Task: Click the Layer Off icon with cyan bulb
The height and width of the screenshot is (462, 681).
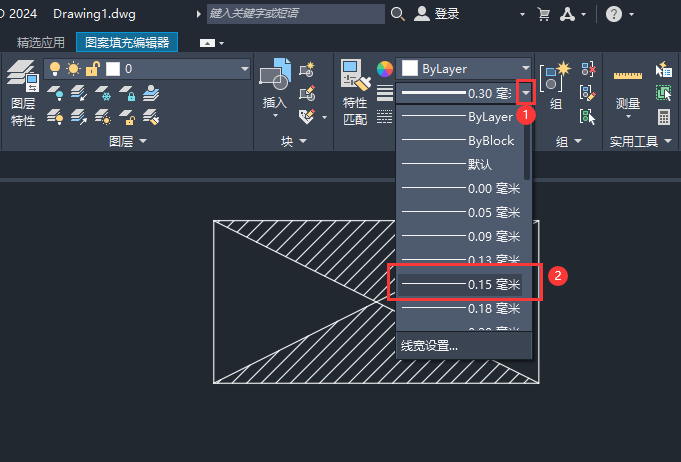Action: pyautogui.click(x=55, y=93)
